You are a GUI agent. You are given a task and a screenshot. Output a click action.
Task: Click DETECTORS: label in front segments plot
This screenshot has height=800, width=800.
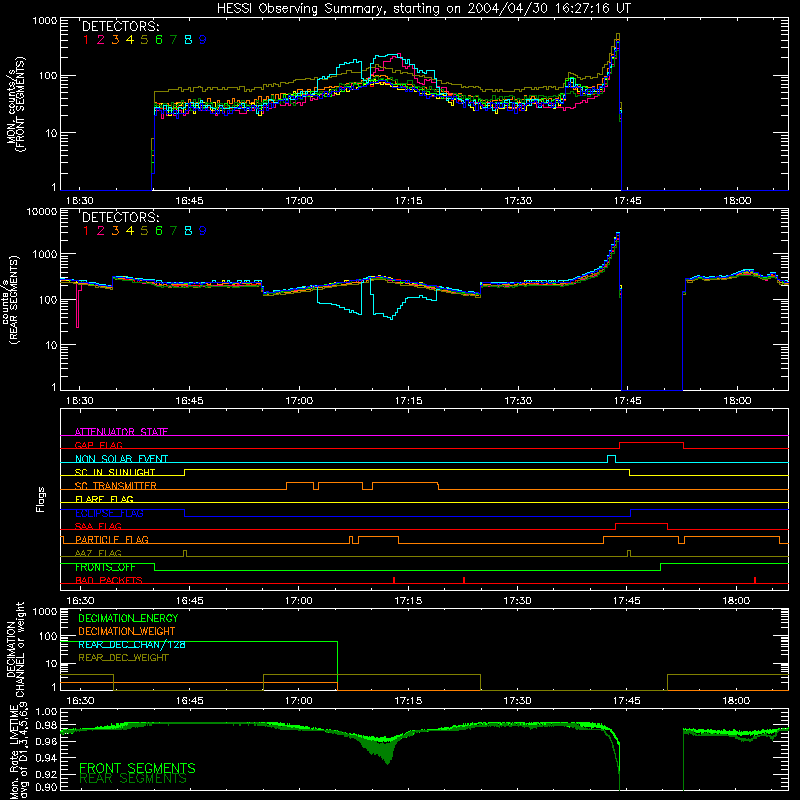pyautogui.click(x=121, y=27)
